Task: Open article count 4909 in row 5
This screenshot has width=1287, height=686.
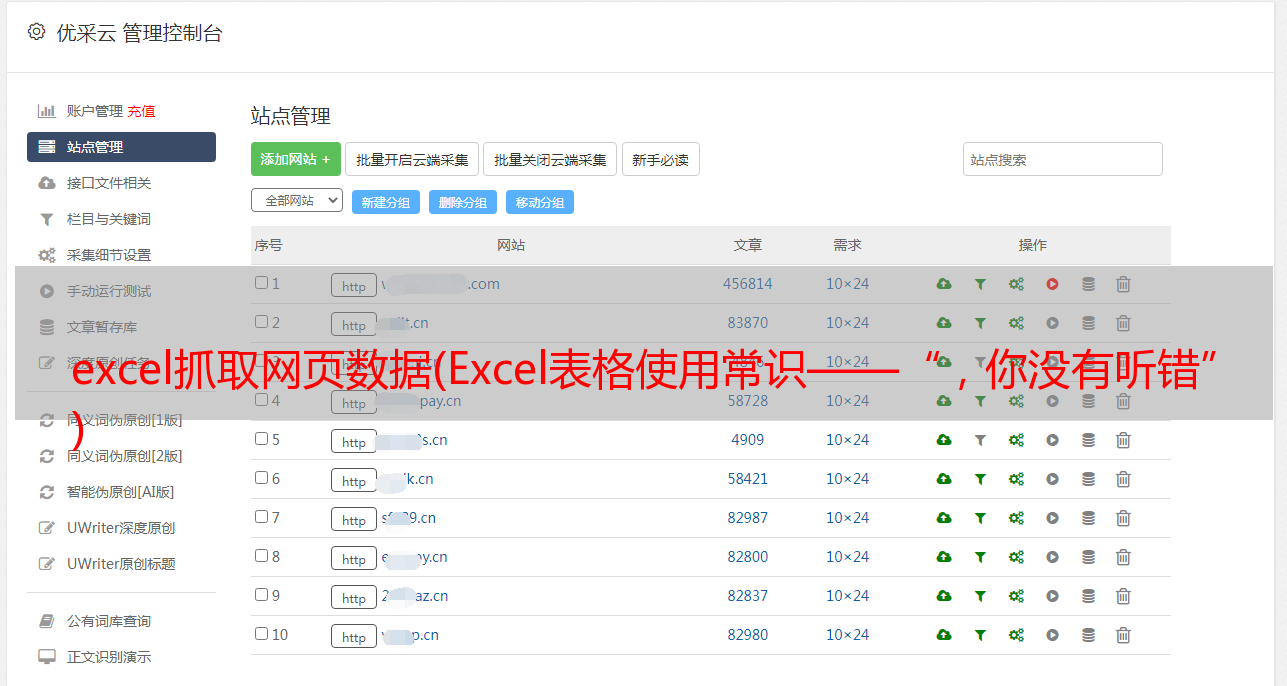Action: [748, 440]
